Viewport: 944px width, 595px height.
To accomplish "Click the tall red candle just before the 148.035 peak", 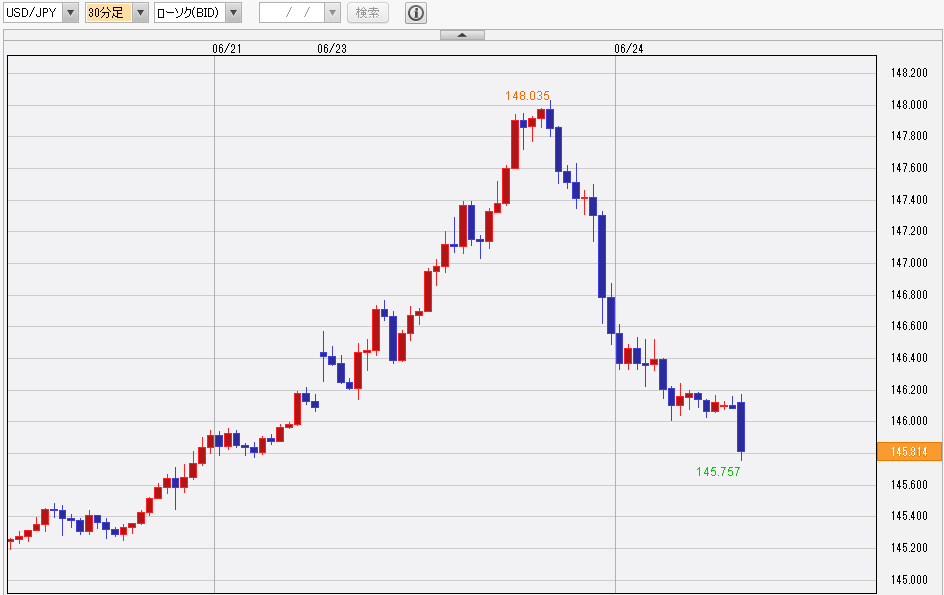I will pos(515,145).
